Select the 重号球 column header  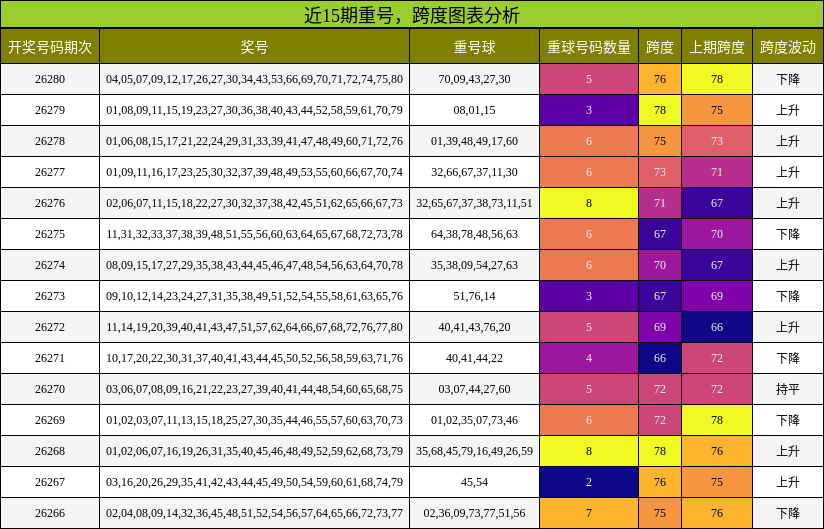(475, 47)
